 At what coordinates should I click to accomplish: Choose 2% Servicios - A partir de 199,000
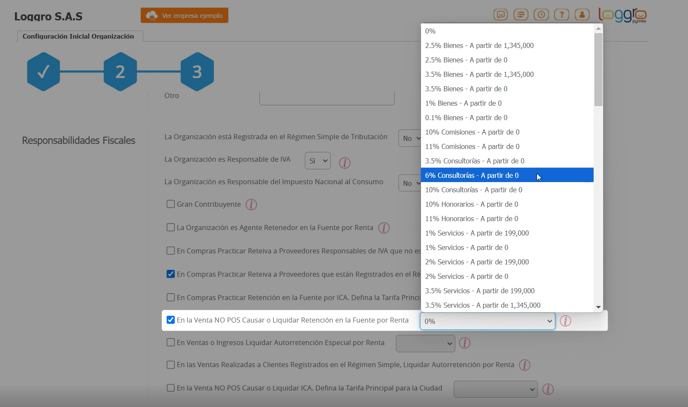[507, 262]
